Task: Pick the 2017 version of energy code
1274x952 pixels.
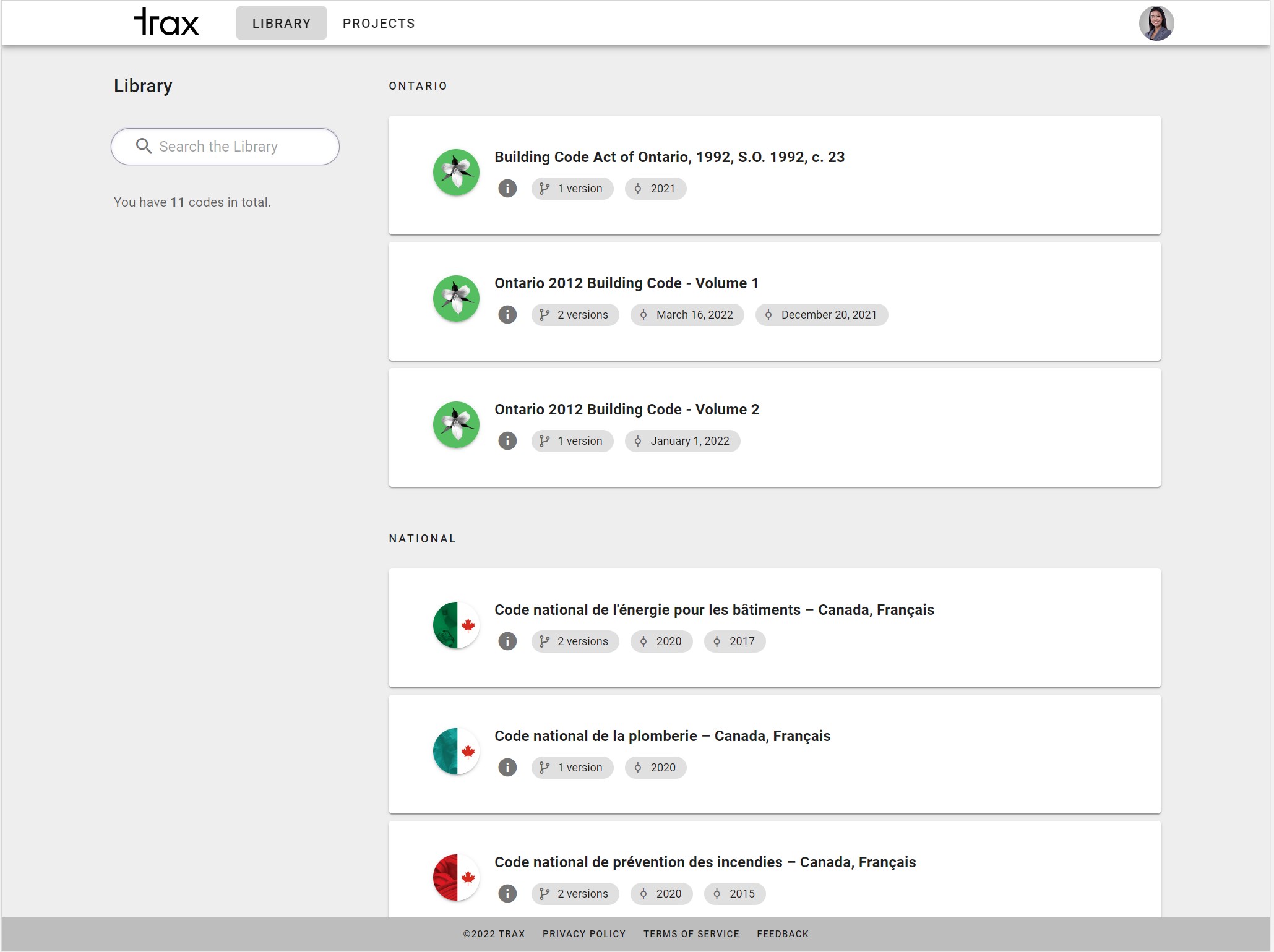Action: pos(734,641)
